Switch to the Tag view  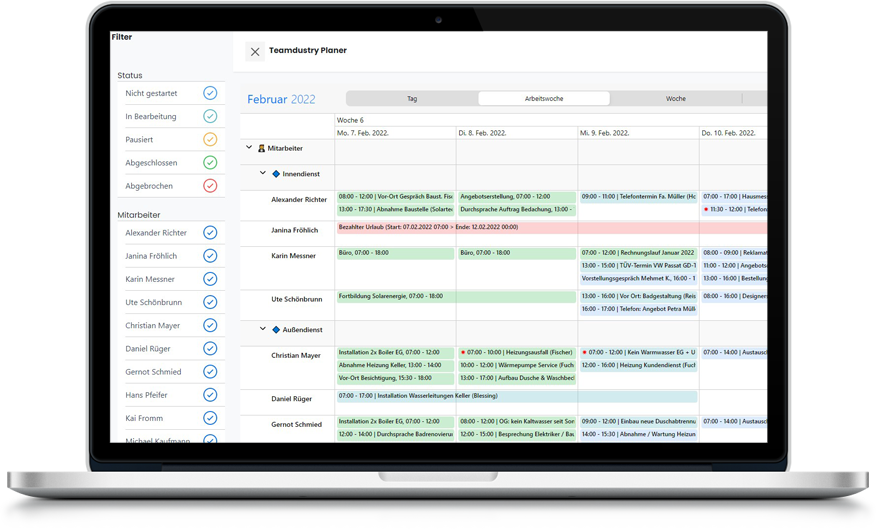pyautogui.click(x=412, y=99)
